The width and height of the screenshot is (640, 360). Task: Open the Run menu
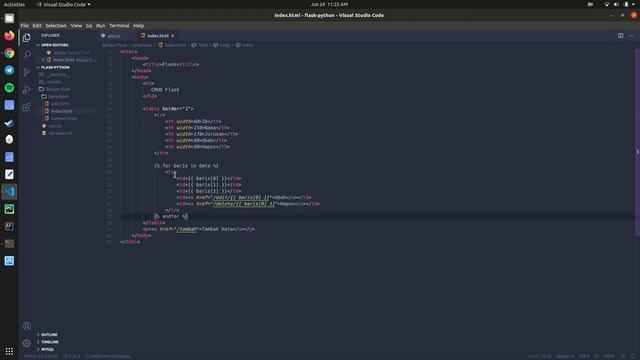[x=100, y=25]
